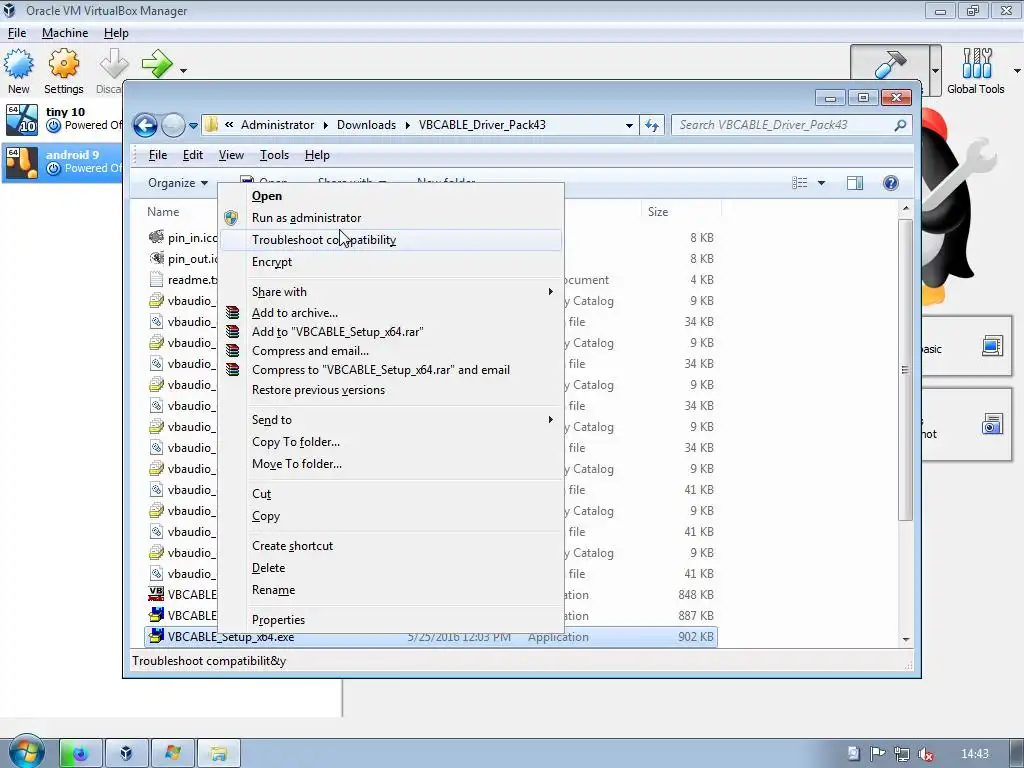Choose Add to "VBCABLE_Setup_x64.rar"
Viewport: 1024px width, 768px height.
click(x=391, y=332)
